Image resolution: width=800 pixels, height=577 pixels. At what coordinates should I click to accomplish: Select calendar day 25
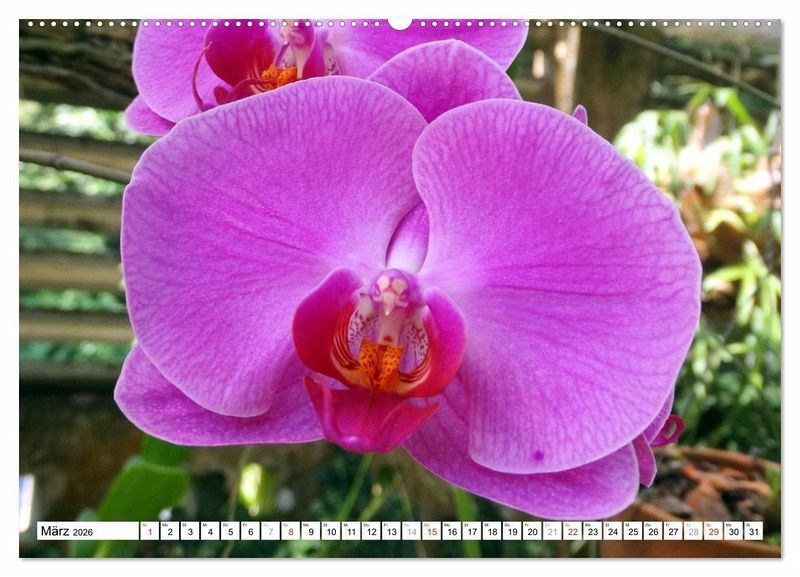coord(633,531)
